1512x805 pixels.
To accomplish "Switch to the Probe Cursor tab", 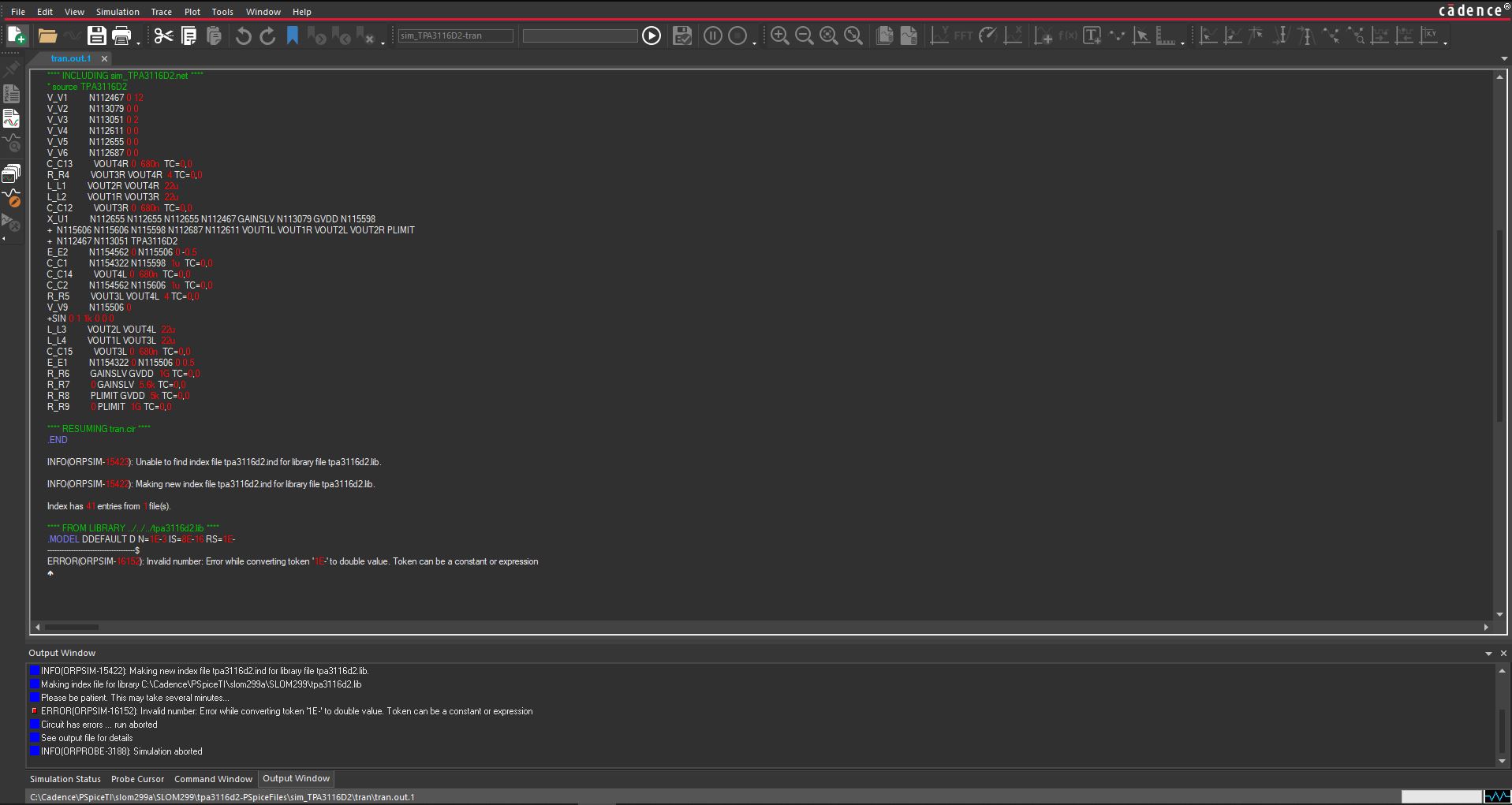I will point(138,779).
